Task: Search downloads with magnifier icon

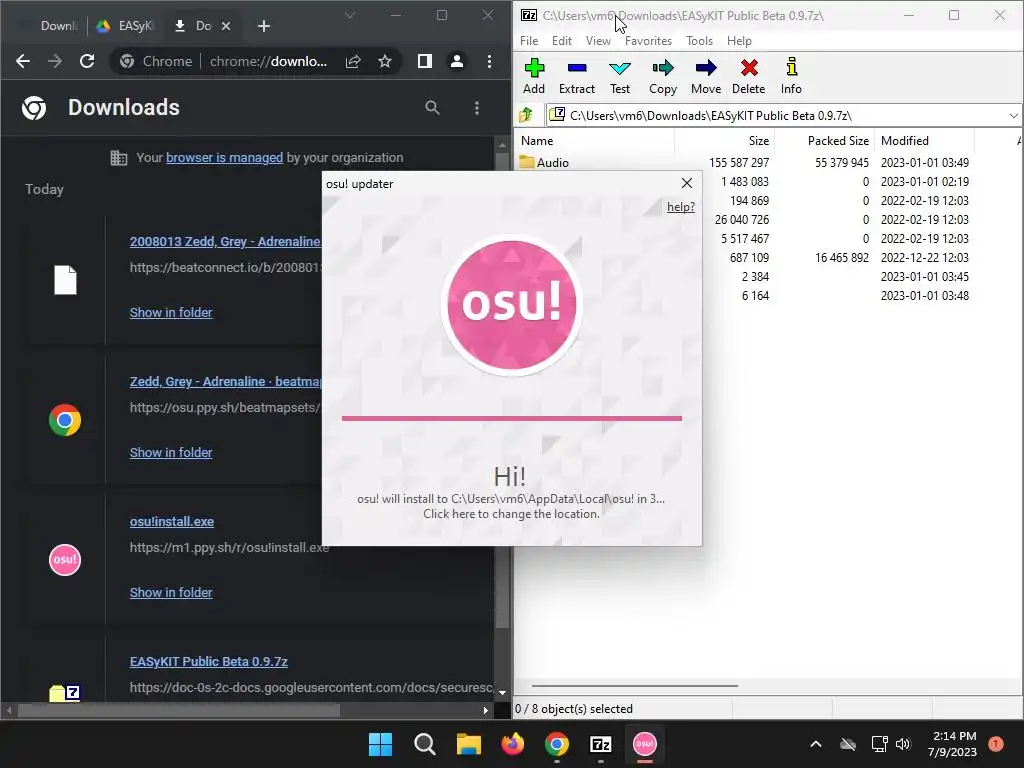Action: (432, 108)
